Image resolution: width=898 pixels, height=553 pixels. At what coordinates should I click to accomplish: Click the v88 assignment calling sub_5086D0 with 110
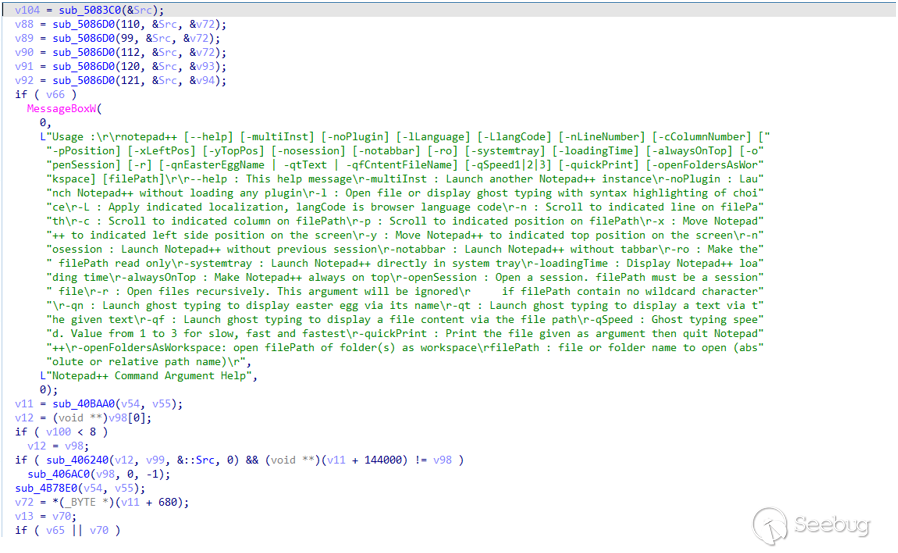(x=120, y=25)
